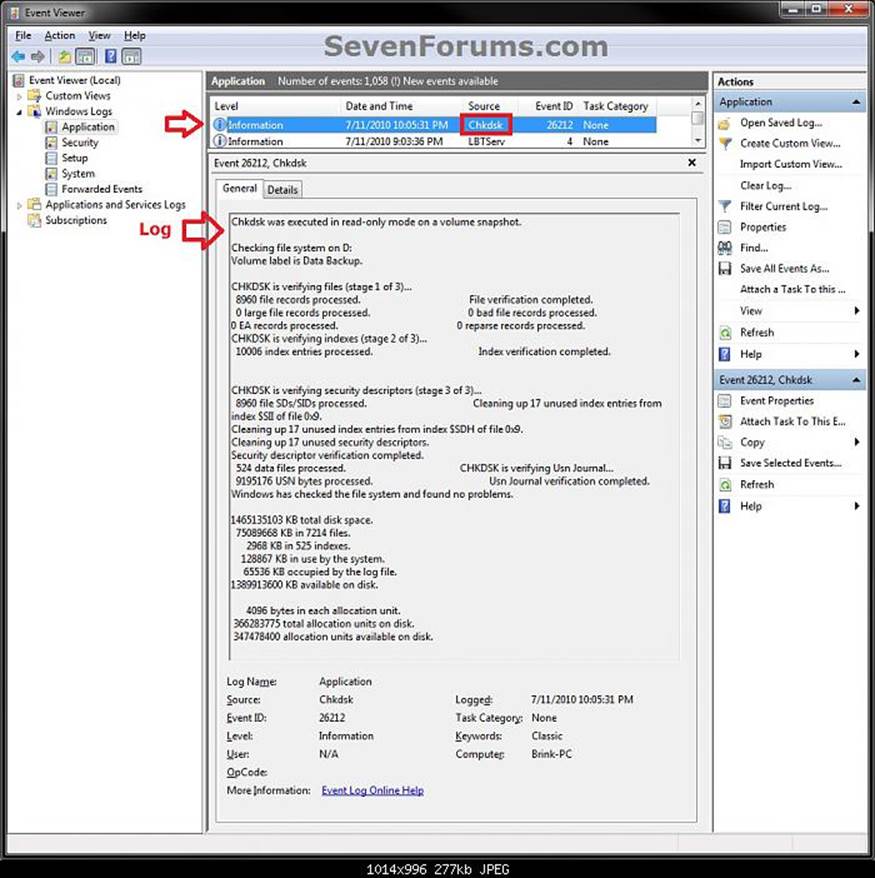Select Setup under Windows Logs
This screenshot has width=875, height=878.
tap(74, 158)
